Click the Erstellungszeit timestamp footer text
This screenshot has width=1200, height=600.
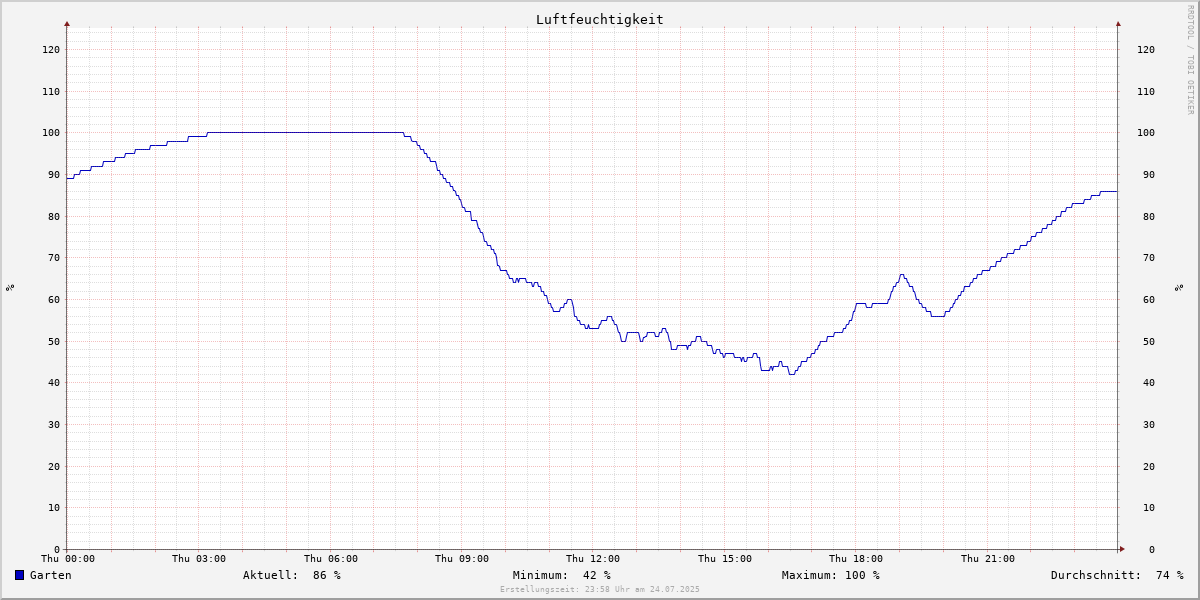click(x=600, y=589)
